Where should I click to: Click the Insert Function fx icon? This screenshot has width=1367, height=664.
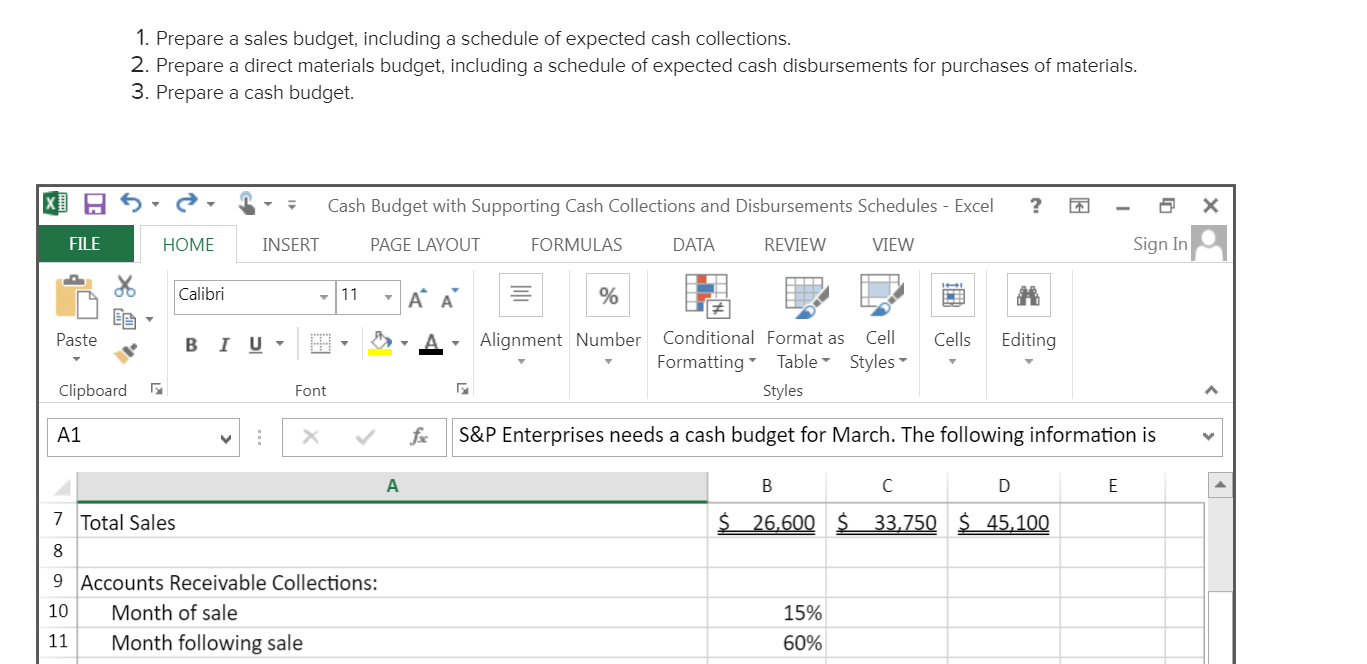[x=418, y=437]
